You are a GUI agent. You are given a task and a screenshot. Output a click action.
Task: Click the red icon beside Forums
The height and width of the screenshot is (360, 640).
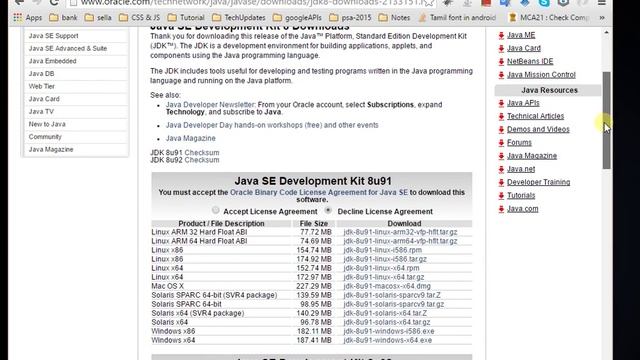(501, 143)
